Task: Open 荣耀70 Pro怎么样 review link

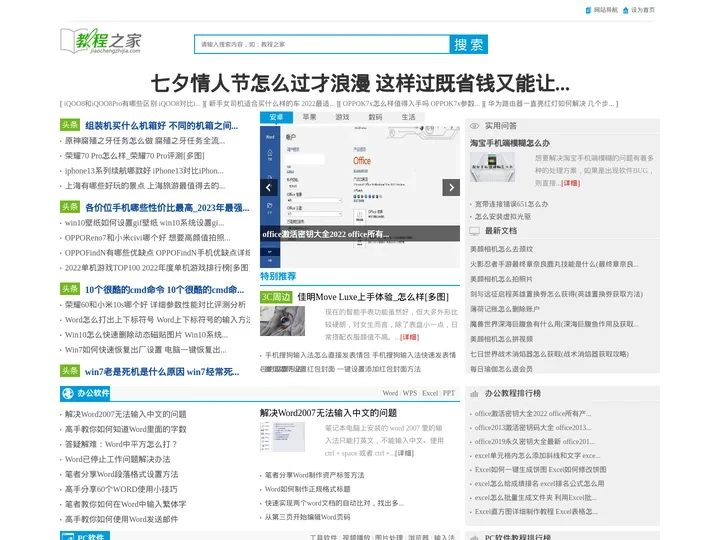Action: click(135, 156)
